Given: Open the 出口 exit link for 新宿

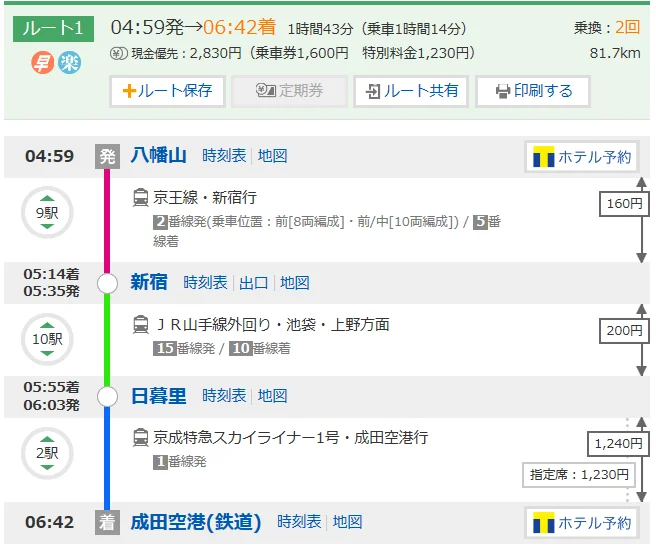Looking at the screenshot, I should pos(254,283).
